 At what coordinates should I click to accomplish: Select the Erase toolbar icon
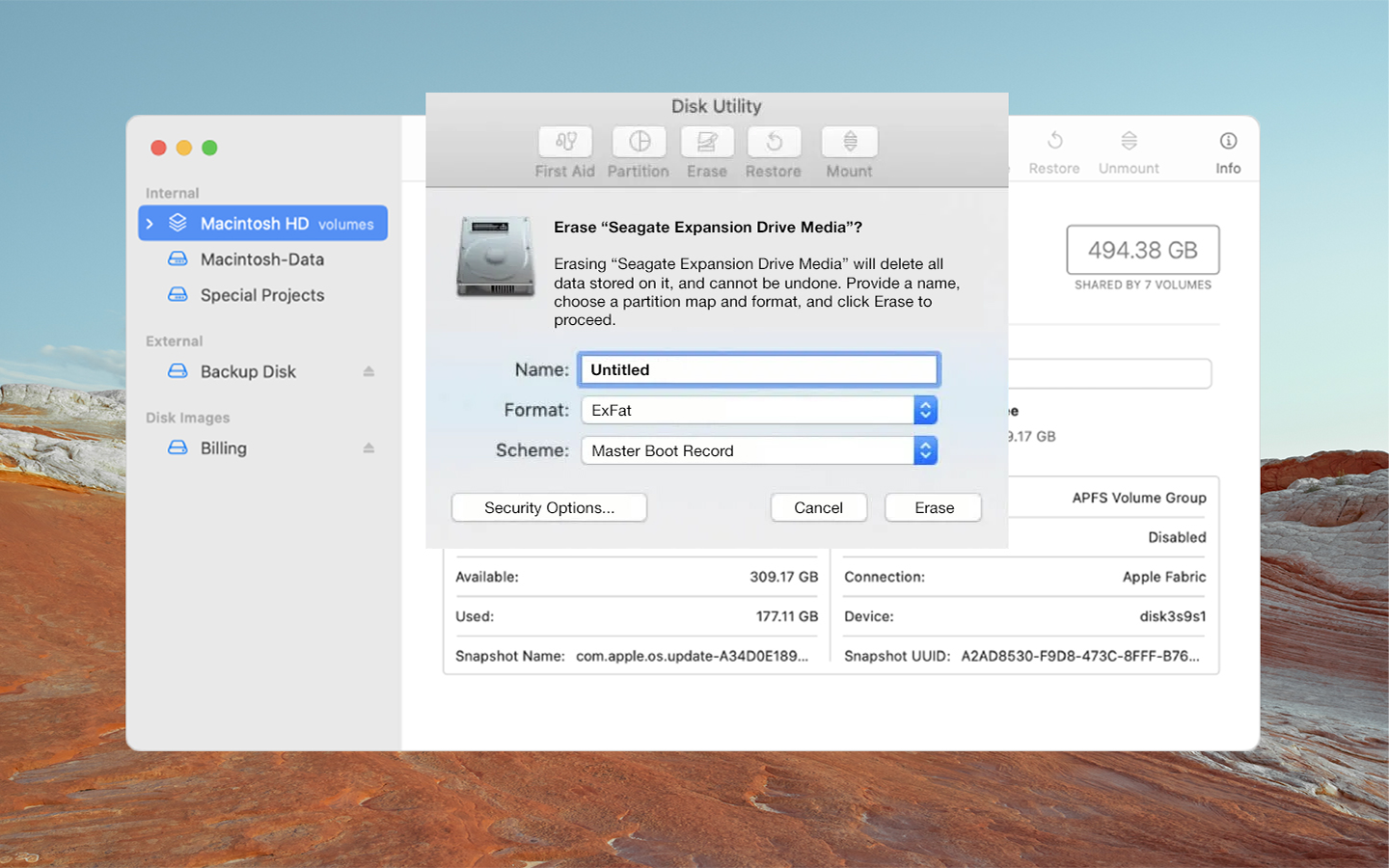pos(707,143)
